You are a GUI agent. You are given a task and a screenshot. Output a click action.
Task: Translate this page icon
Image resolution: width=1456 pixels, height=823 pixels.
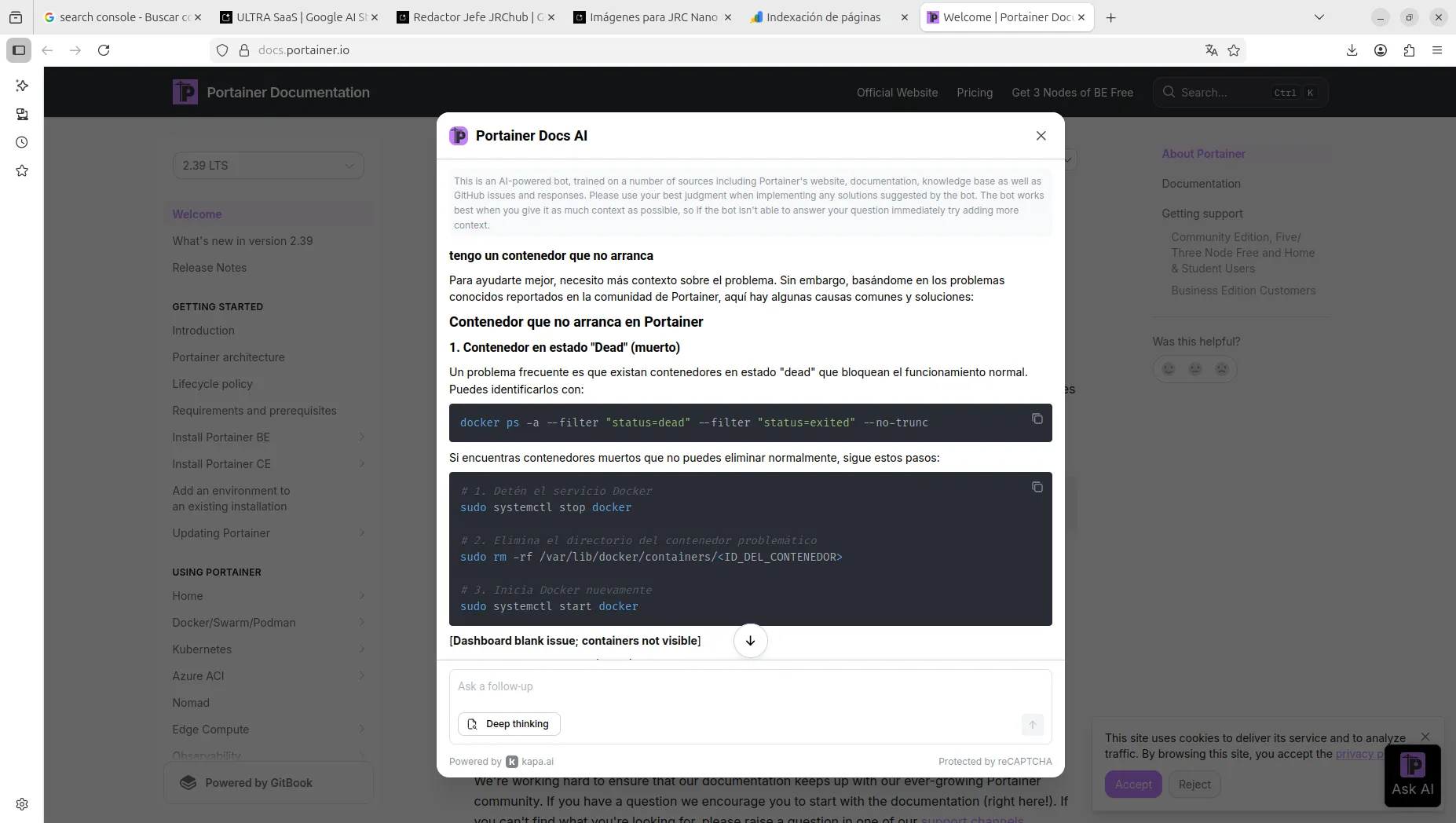point(1211,50)
